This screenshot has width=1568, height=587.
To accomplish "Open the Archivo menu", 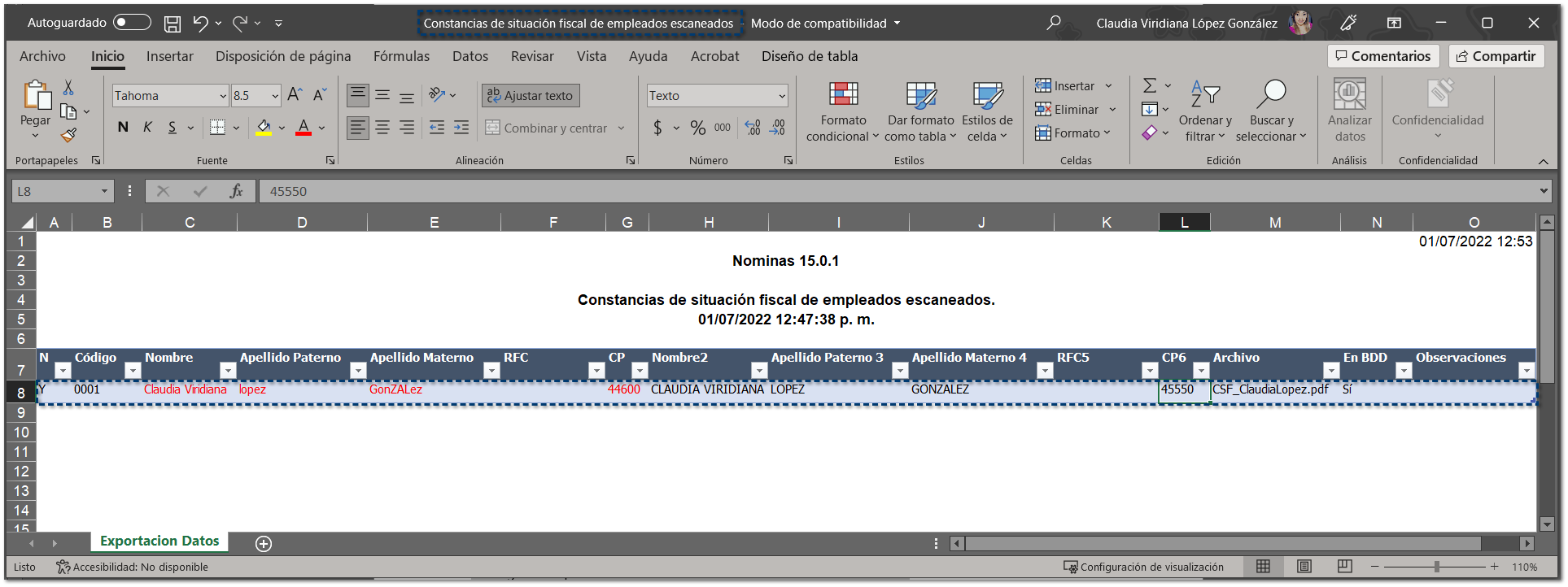I will (x=42, y=56).
